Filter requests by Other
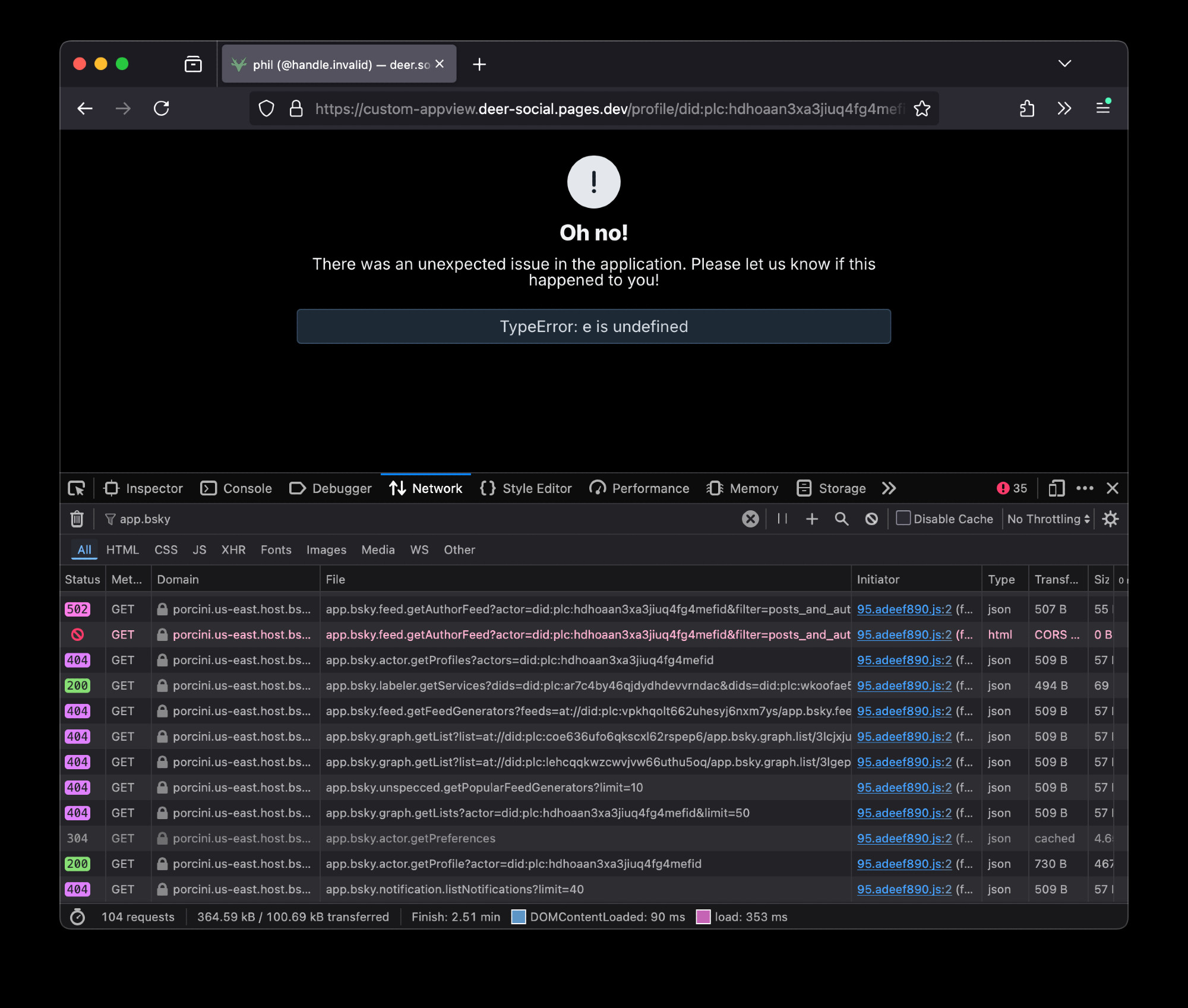The height and width of the screenshot is (1008, 1188). (459, 550)
